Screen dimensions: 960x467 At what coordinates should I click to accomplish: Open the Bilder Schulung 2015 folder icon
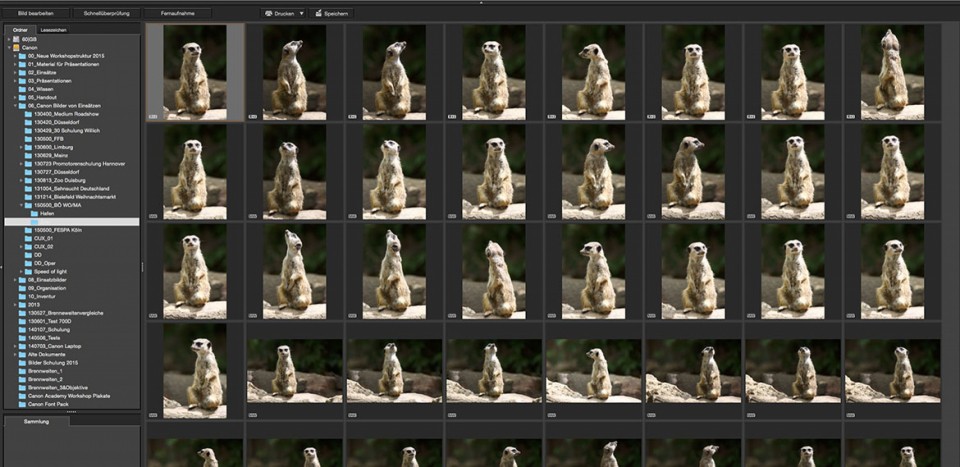pos(23,362)
